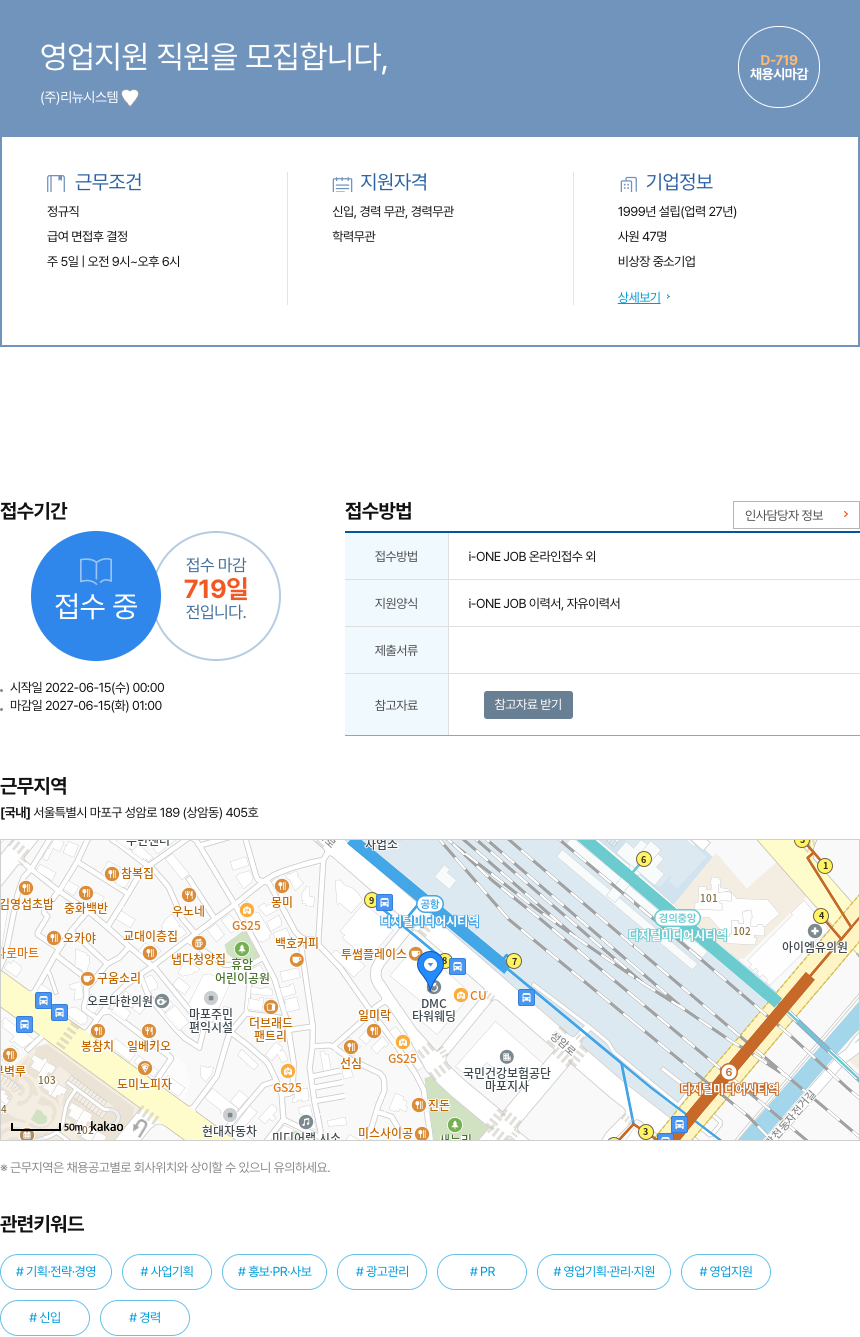860x1337 pixels.
Task: Click the D-719 채용시마감 badge
Action: click(x=779, y=67)
